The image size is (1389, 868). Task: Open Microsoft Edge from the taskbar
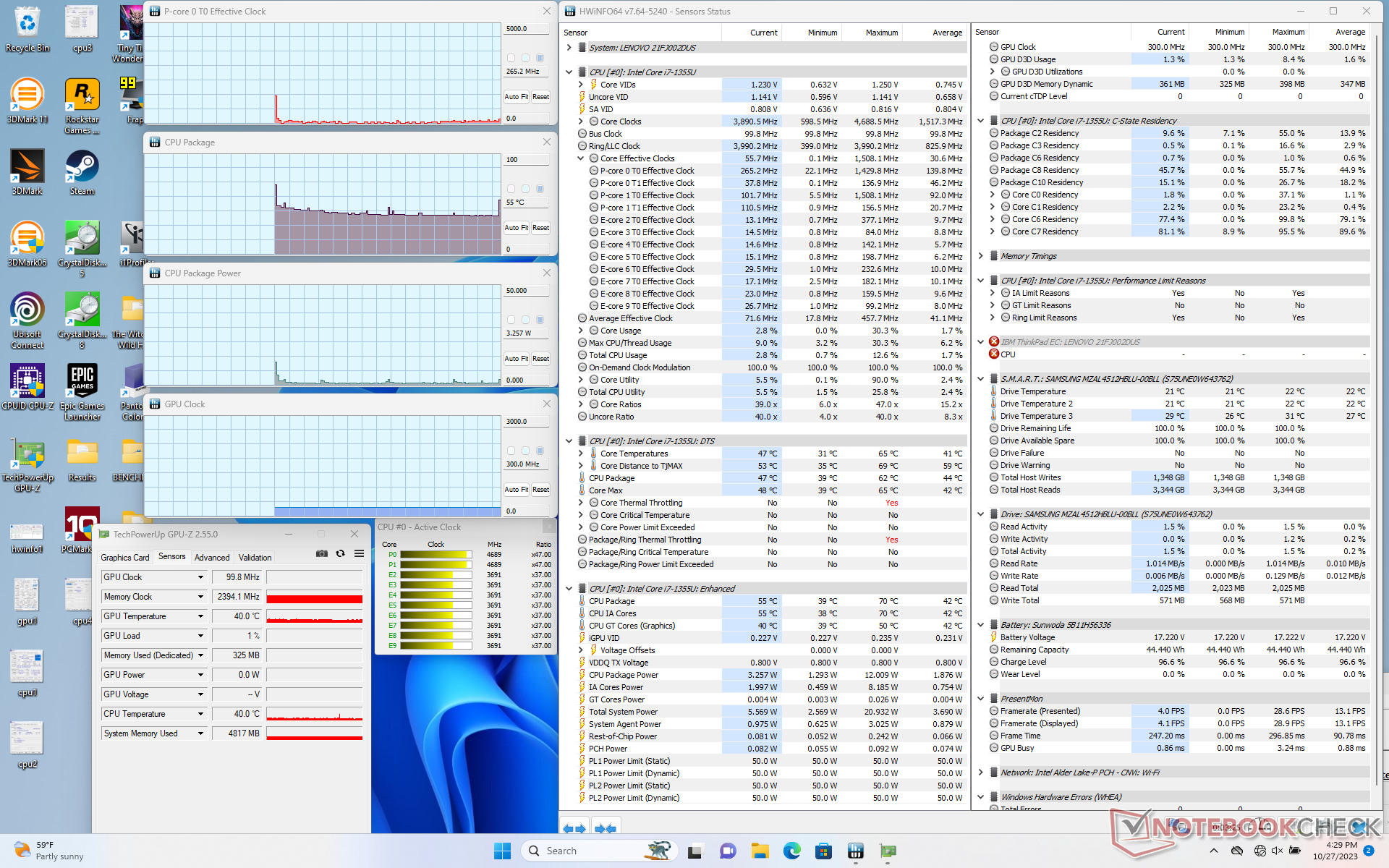(791, 851)
